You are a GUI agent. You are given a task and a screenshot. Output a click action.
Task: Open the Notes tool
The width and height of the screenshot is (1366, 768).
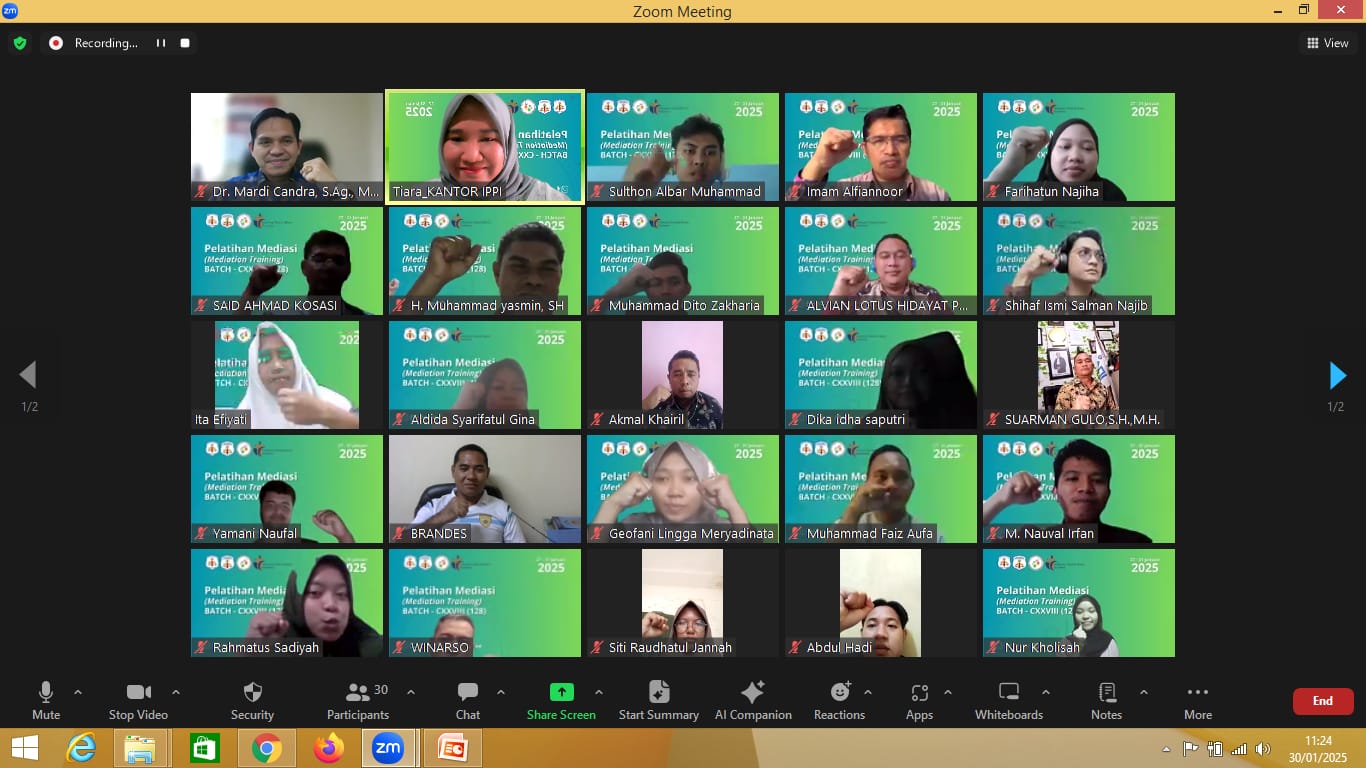[x=1106, y=700]
